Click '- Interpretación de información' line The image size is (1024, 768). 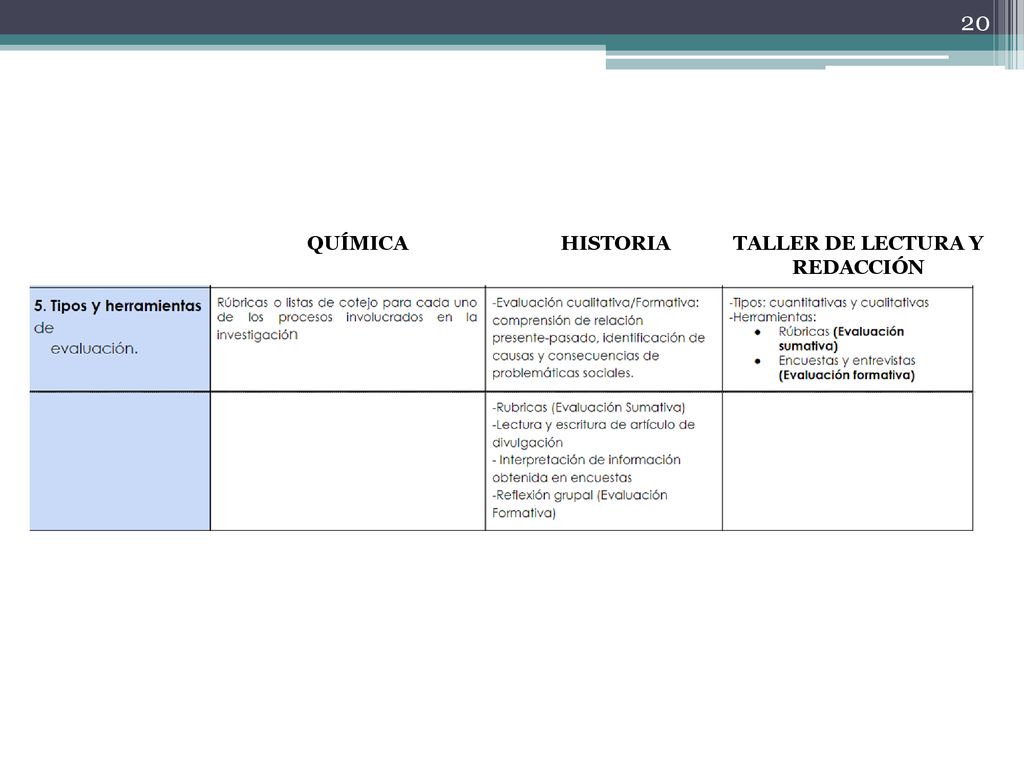point(586,460)
